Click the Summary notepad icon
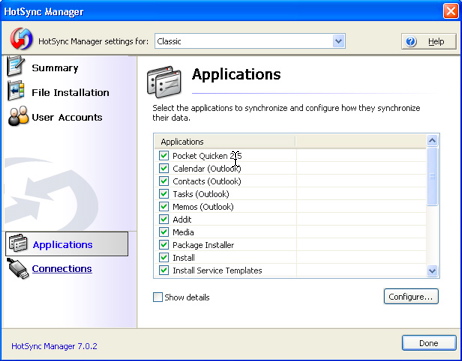 [x=15, y=66]
